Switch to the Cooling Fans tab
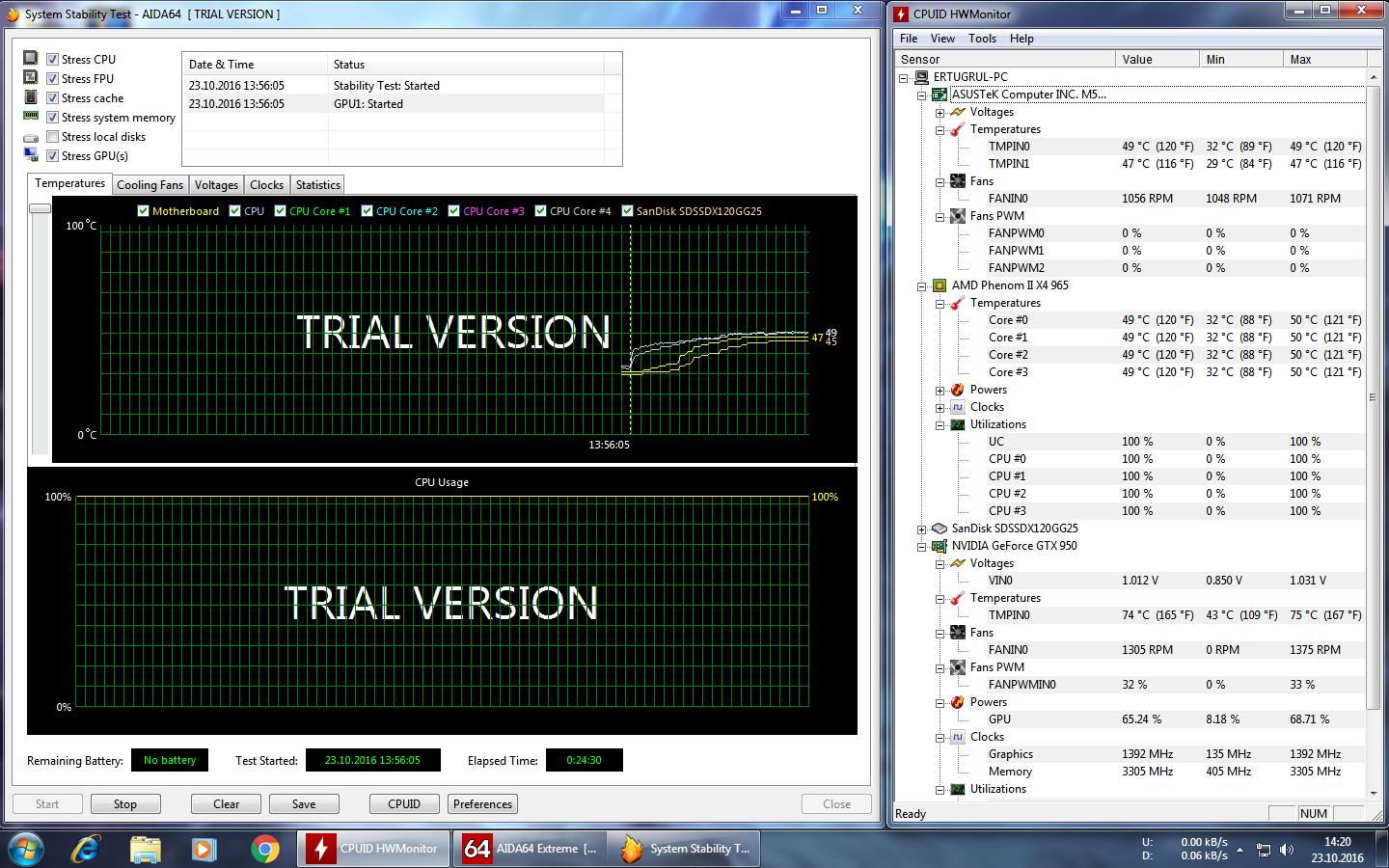The height and width of the screenshot is (868, 1389). coord(150,185)
